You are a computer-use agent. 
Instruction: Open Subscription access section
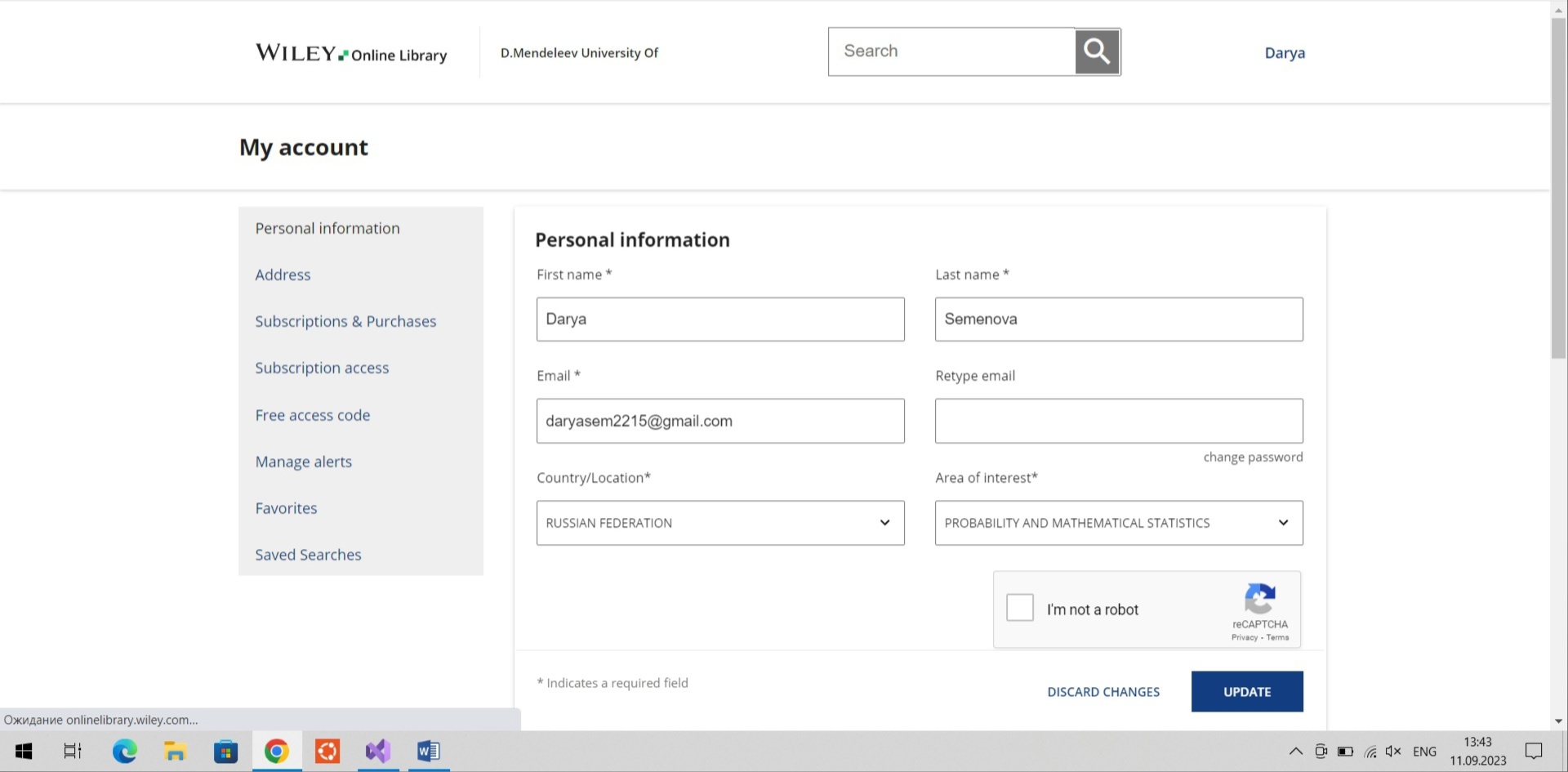click(x=322, y=368)
